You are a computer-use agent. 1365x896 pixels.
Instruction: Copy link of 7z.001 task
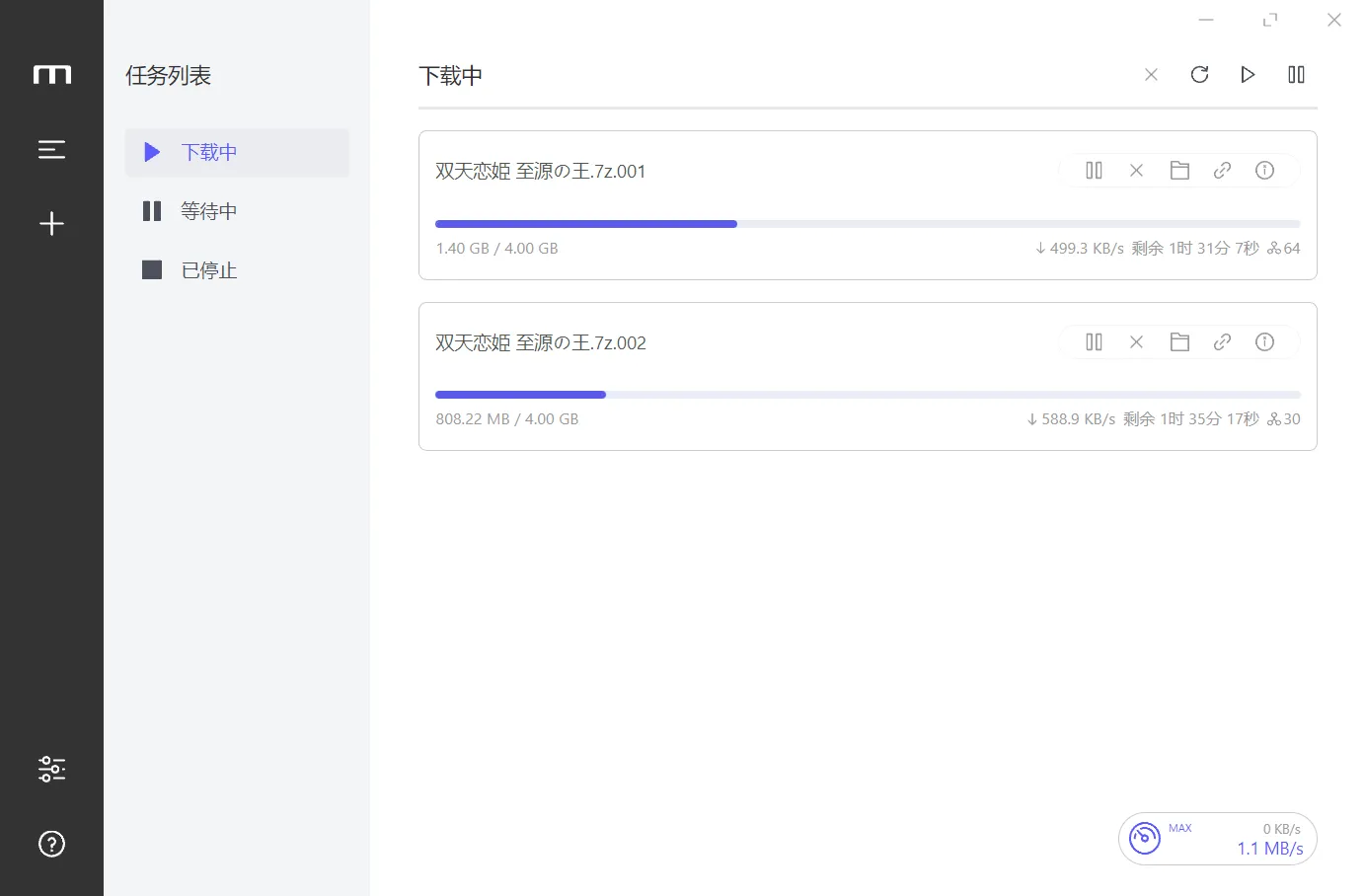(1222, 171)
